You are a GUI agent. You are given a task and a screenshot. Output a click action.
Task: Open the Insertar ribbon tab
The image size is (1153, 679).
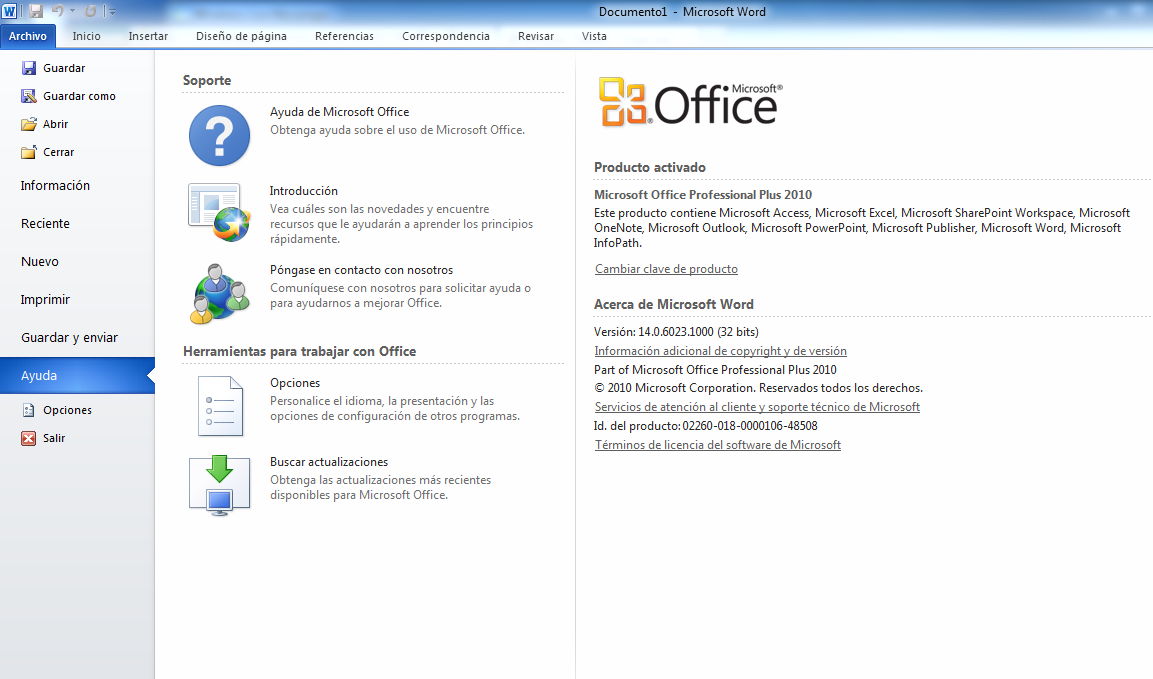click(149, 36)
